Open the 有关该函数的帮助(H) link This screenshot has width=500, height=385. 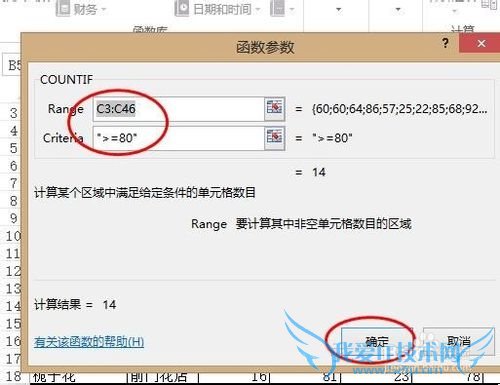point(89,342)
